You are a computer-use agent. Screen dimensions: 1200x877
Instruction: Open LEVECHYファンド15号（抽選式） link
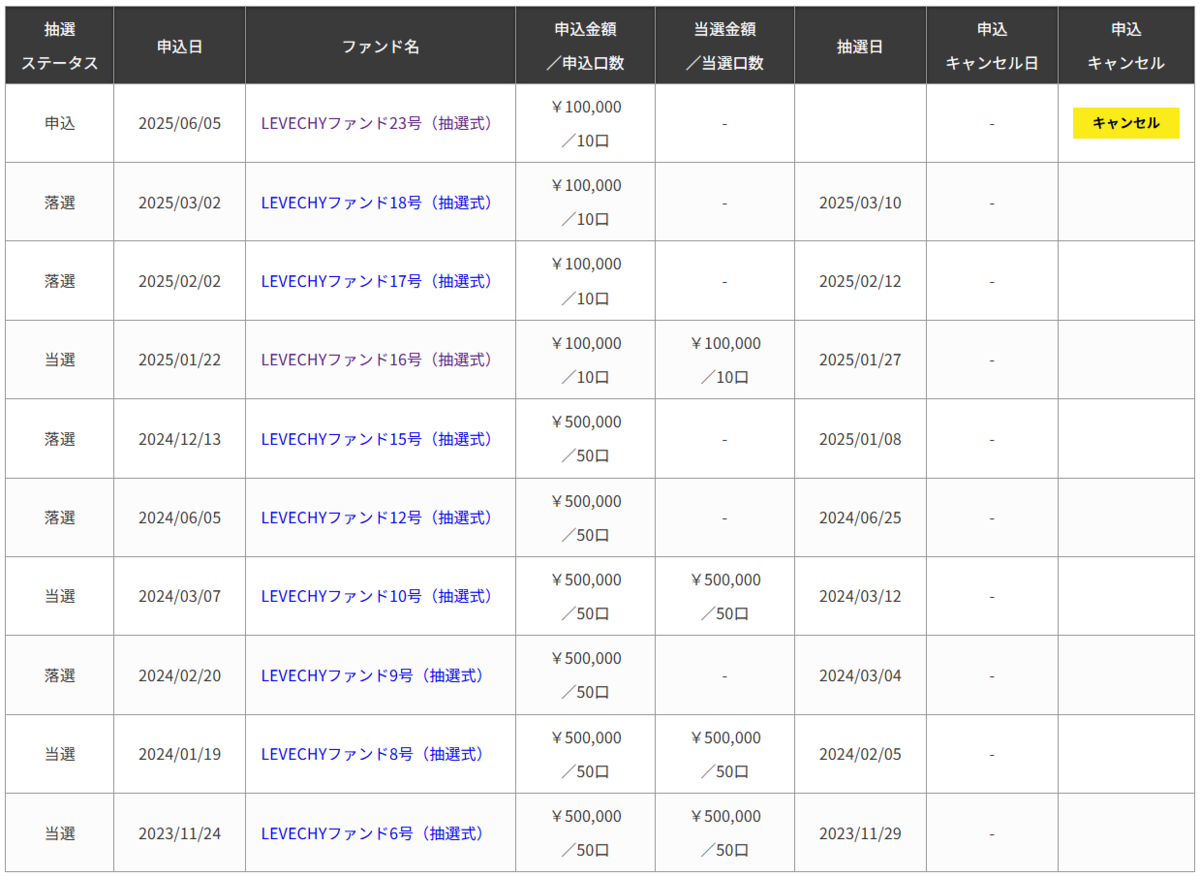[x=378, y=439]
